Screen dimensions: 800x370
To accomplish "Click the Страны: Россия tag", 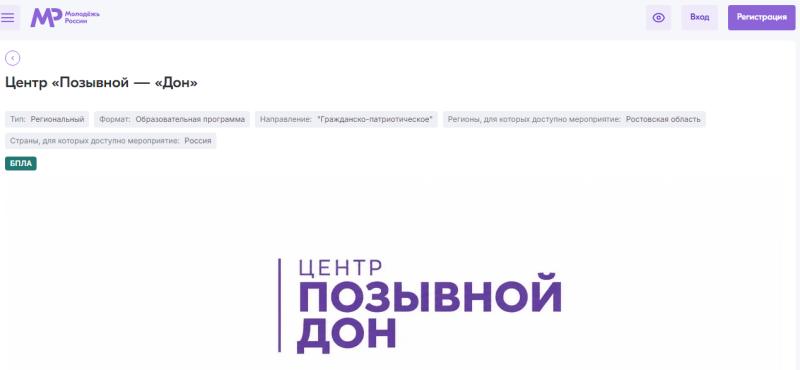I will click(111, 141).
